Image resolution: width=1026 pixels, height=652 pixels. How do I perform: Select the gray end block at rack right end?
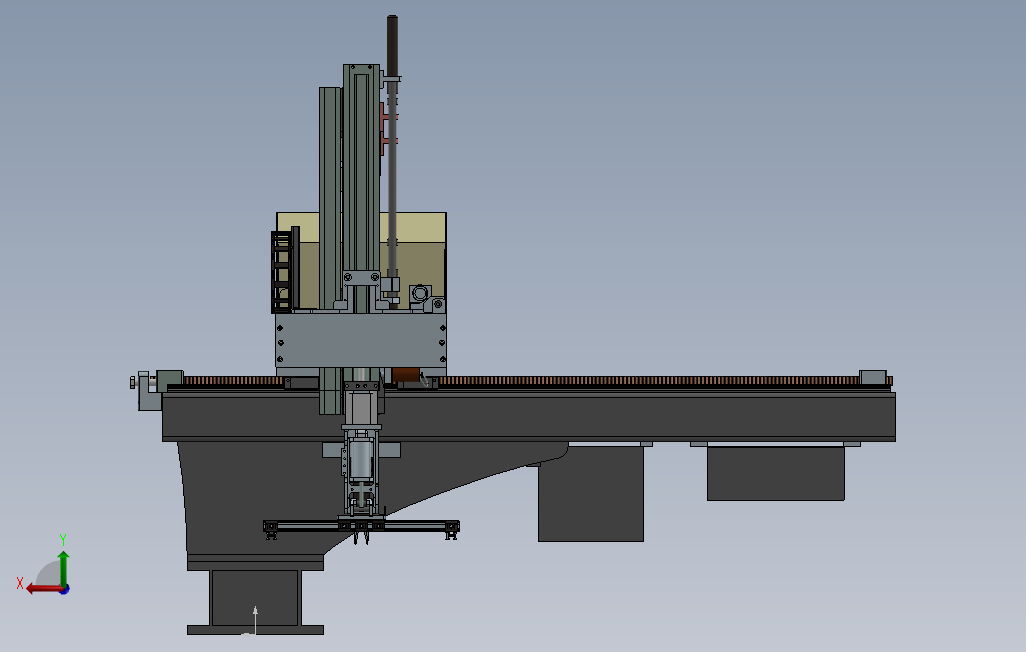point(872,377)
